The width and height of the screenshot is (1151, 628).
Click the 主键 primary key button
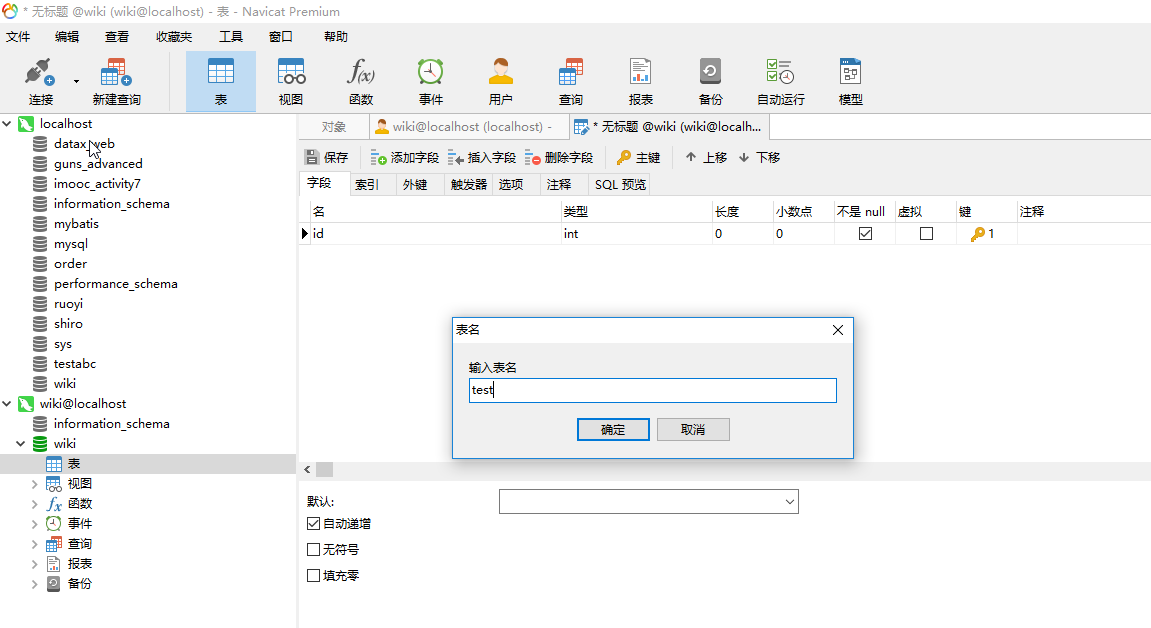(x=639, y=157)
